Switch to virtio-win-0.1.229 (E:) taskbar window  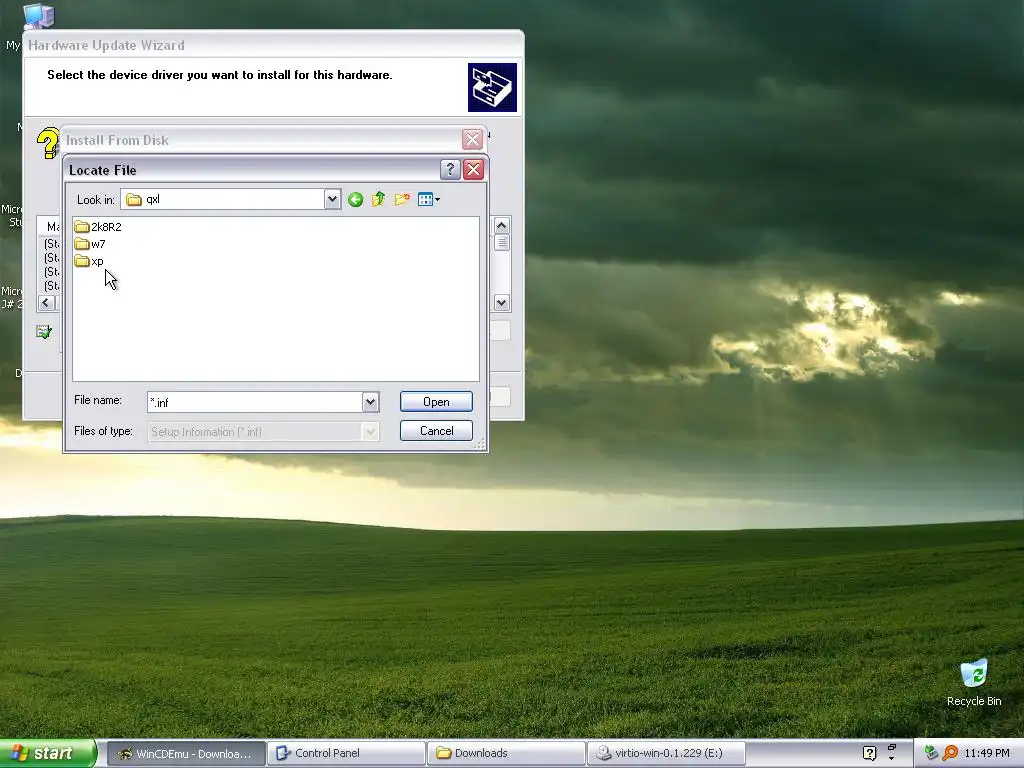tap(666, 754)
